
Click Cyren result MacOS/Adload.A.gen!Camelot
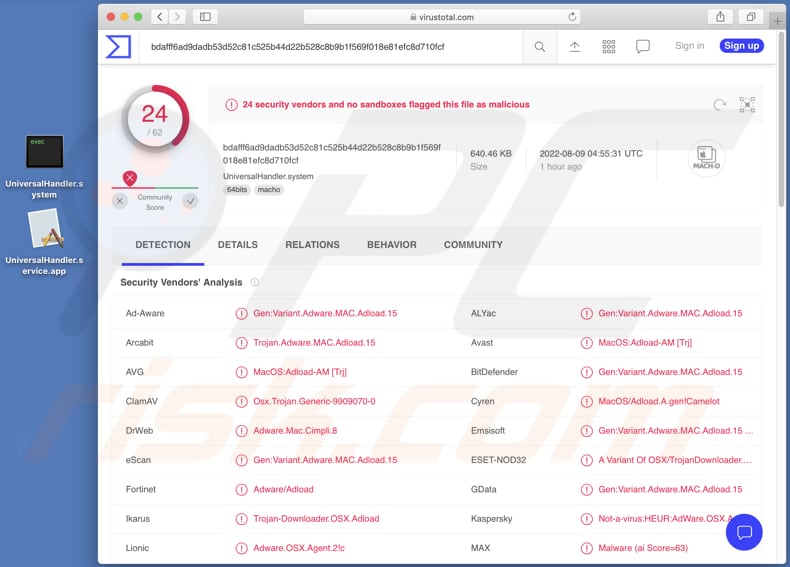tap(659, 402)
